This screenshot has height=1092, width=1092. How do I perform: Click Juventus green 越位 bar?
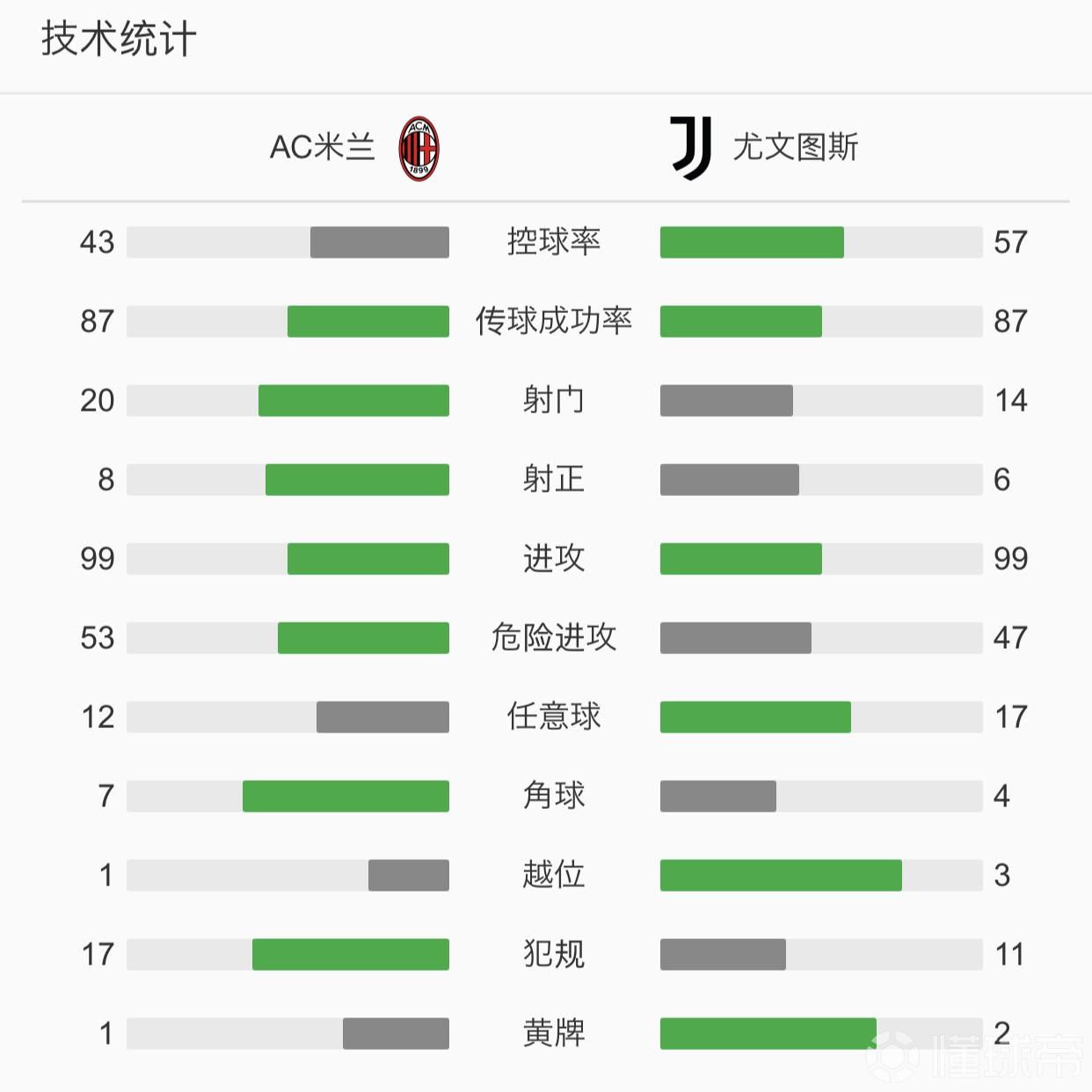click(x=781, y=876)
